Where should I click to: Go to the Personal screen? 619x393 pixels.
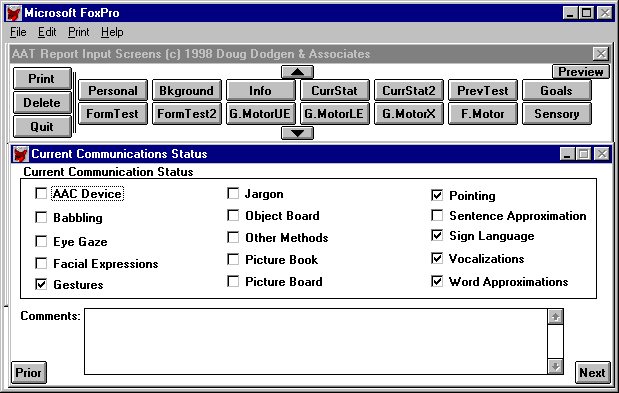point(113,90)
